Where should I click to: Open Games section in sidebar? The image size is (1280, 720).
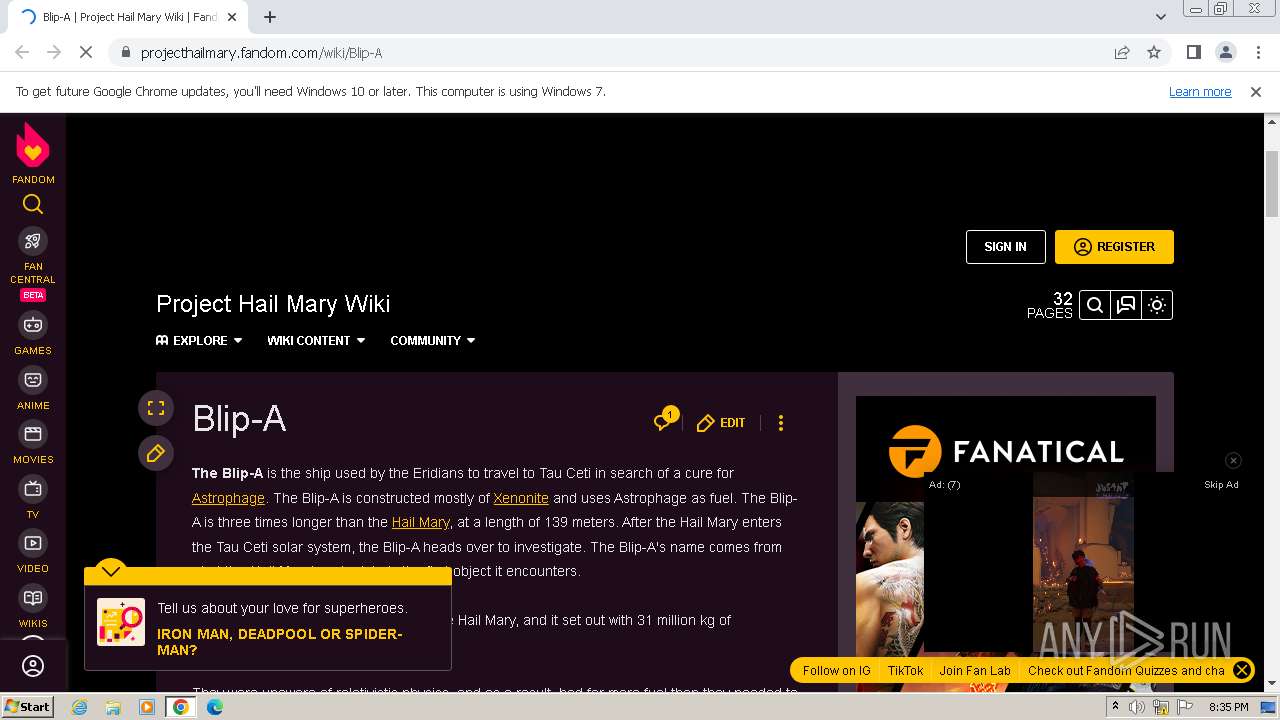(x=33, y=334)
